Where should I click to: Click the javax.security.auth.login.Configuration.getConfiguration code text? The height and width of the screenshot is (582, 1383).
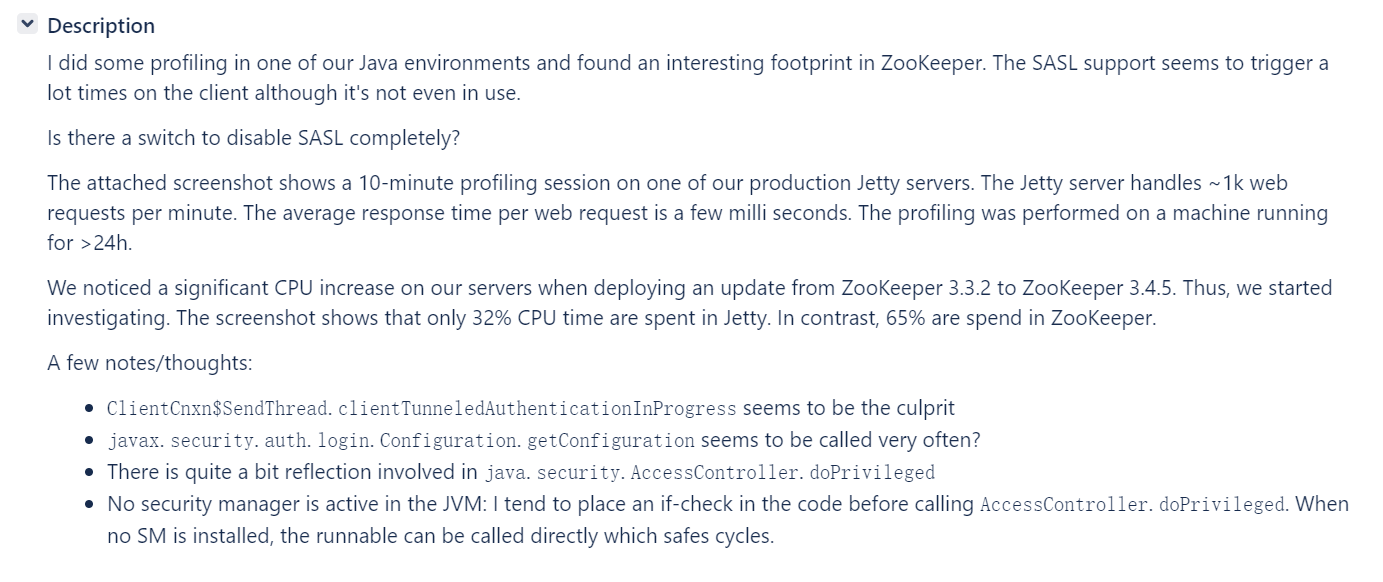(x=400, y=440)
